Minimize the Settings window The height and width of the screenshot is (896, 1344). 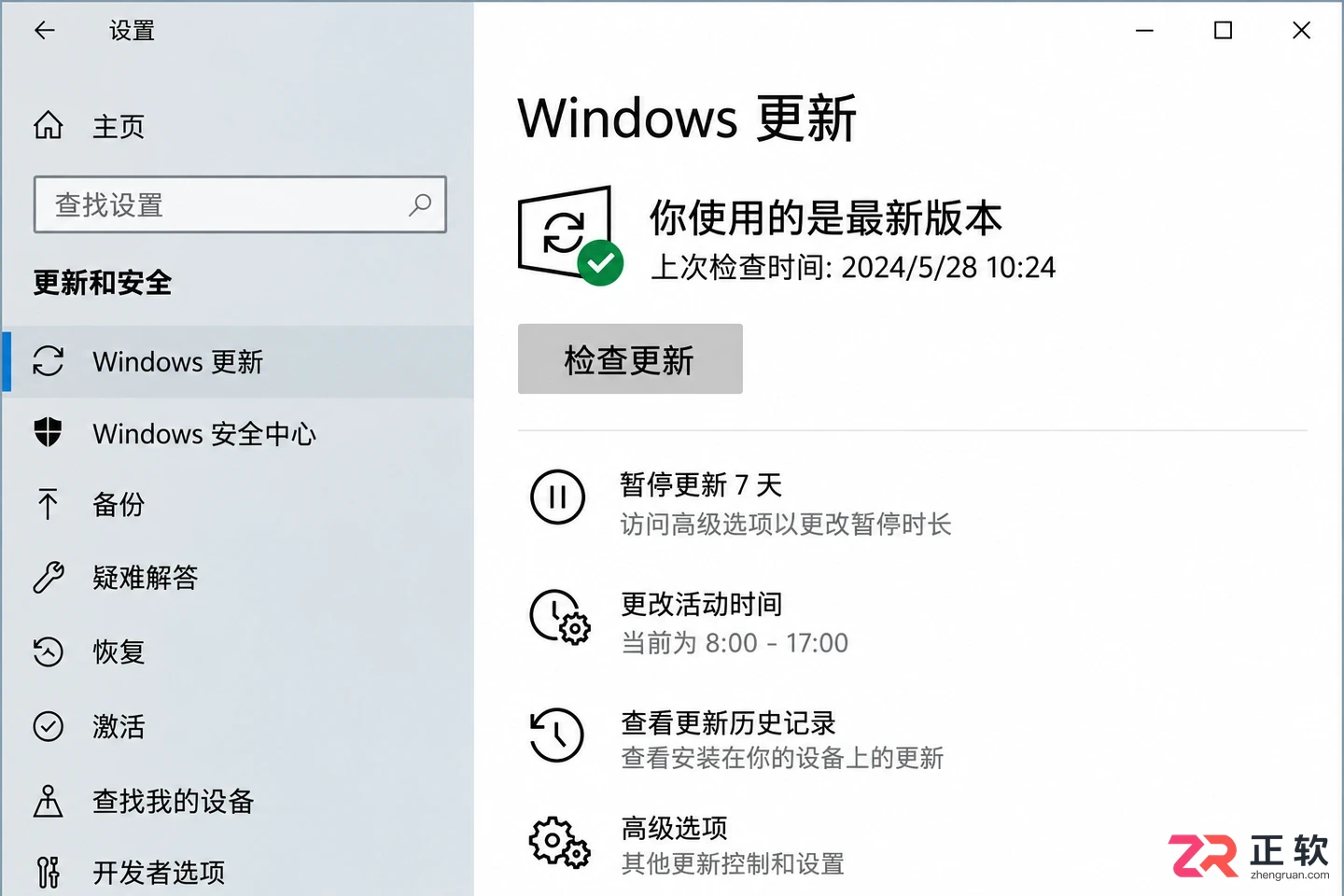(1144, 31)
